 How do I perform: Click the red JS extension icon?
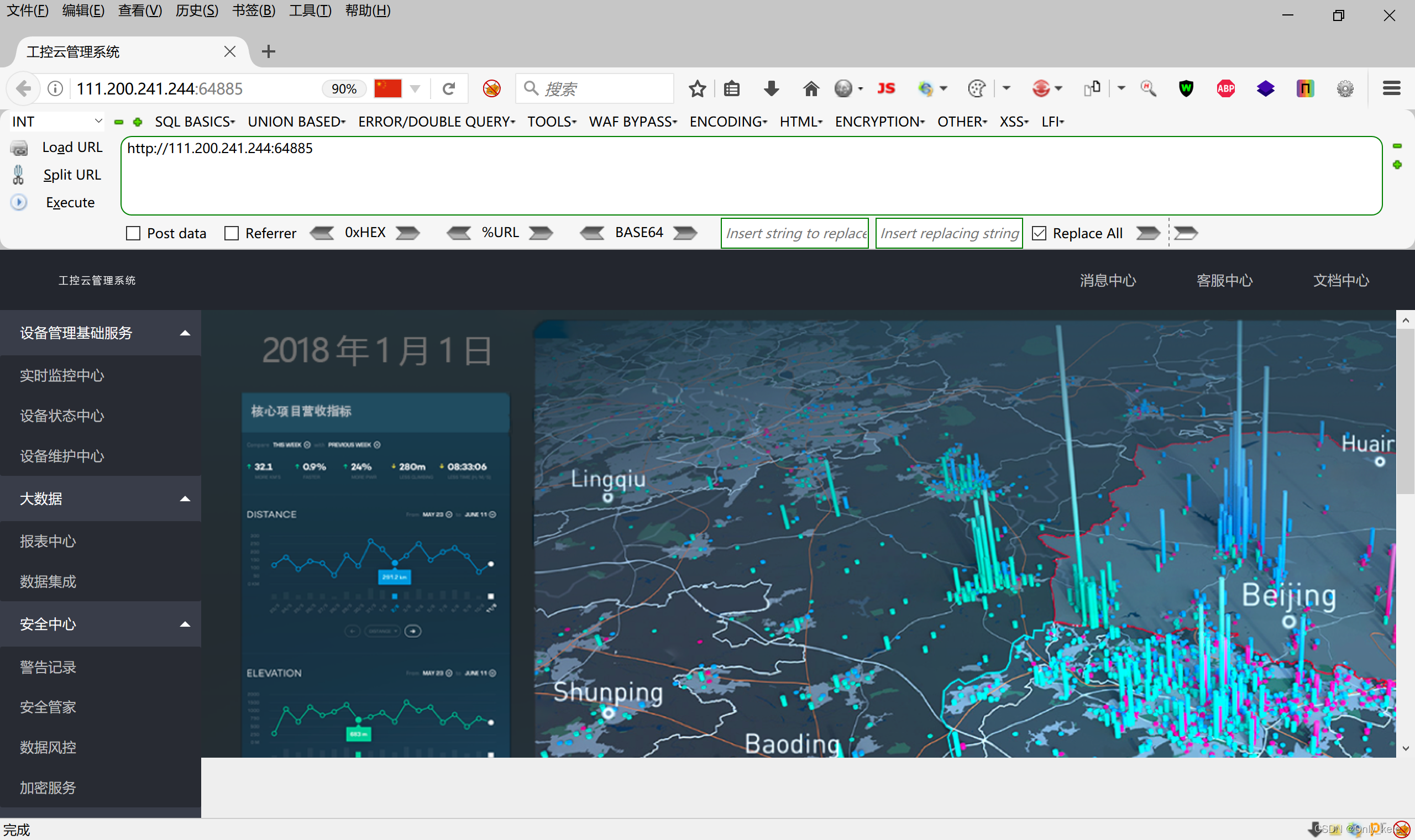click(x=886, y=88)
